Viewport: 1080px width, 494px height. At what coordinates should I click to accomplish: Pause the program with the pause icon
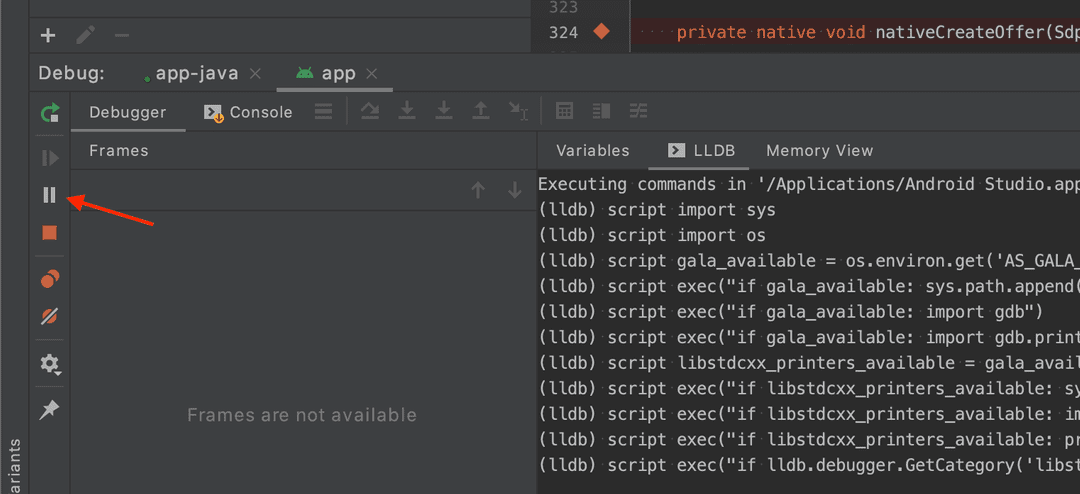(x=49, y=195)
